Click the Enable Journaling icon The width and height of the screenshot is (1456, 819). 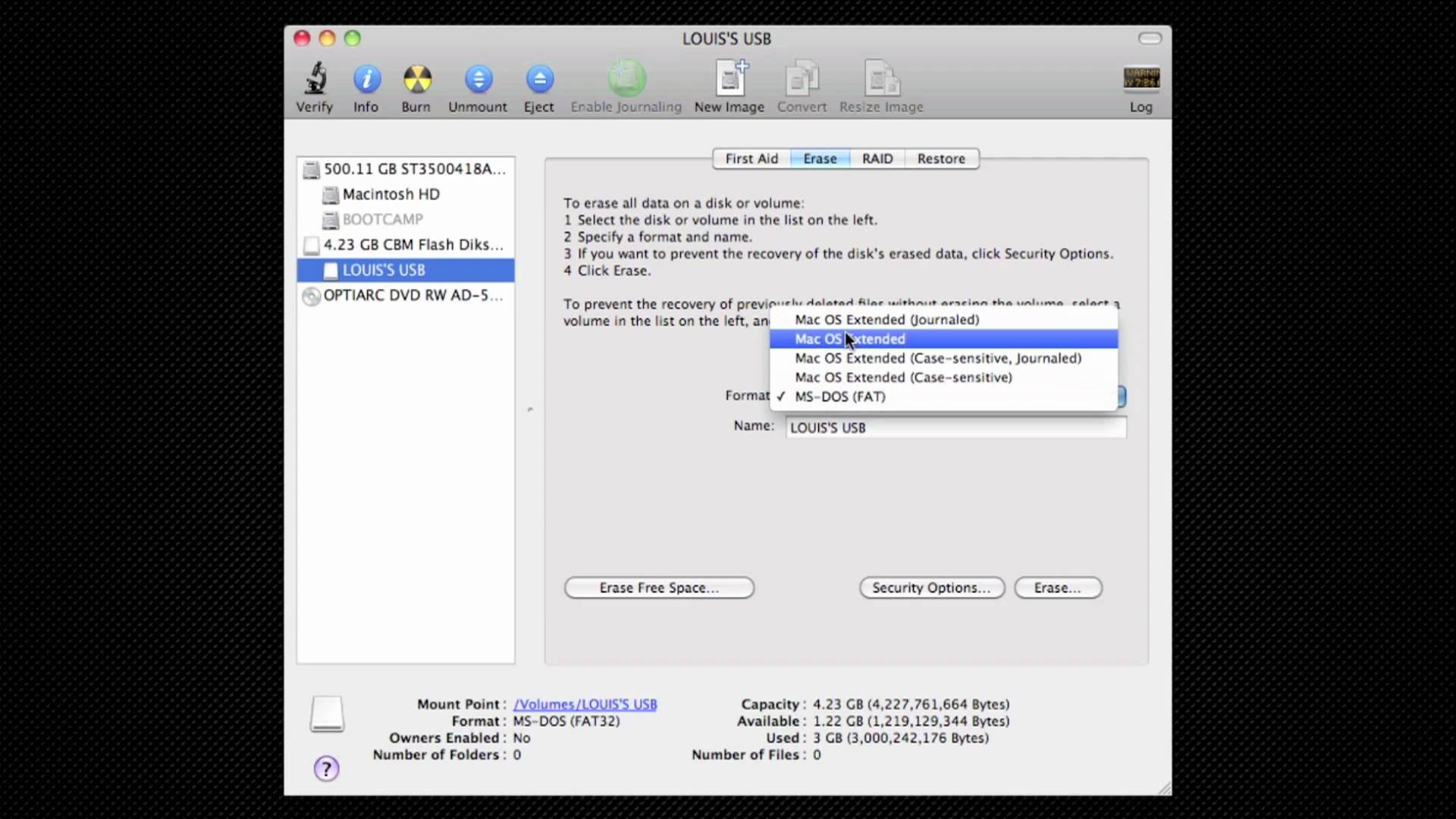625,86
